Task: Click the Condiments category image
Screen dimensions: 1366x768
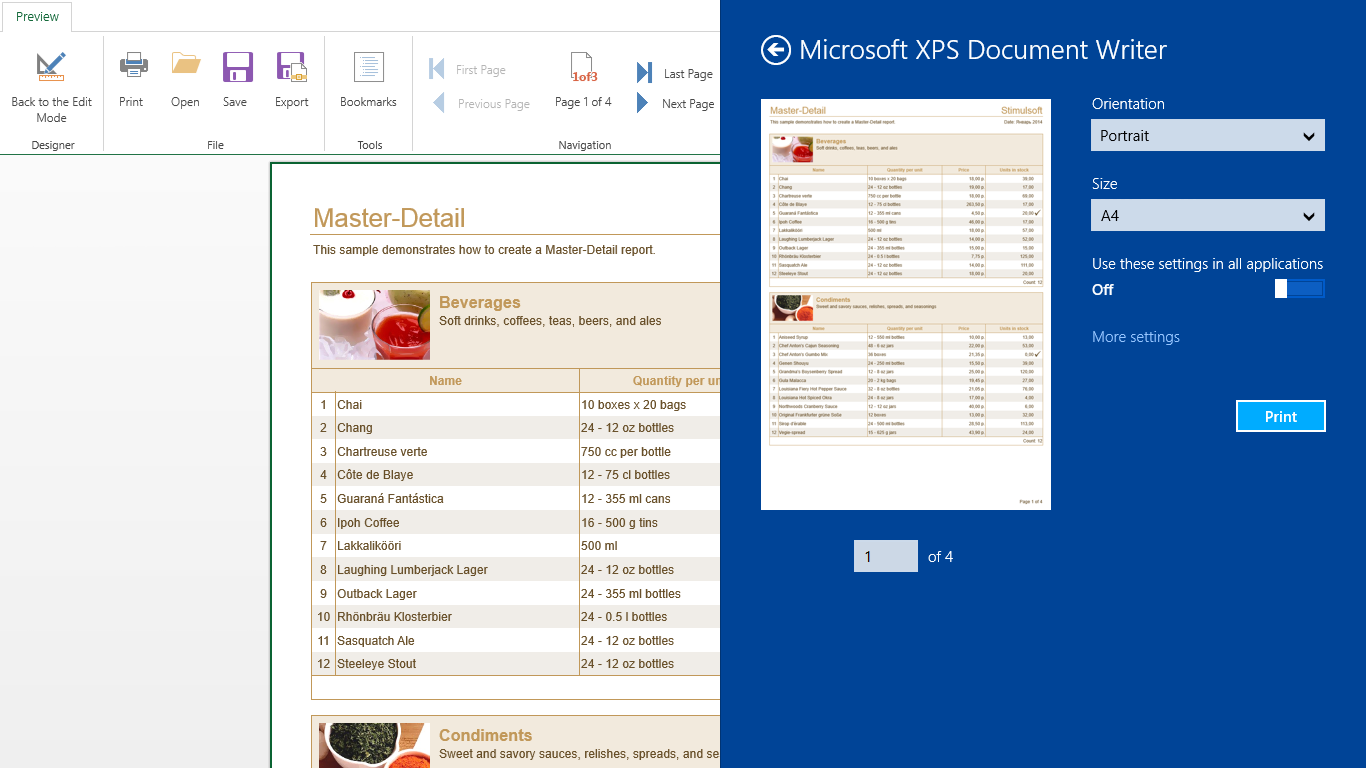Action: click(374, 745)
